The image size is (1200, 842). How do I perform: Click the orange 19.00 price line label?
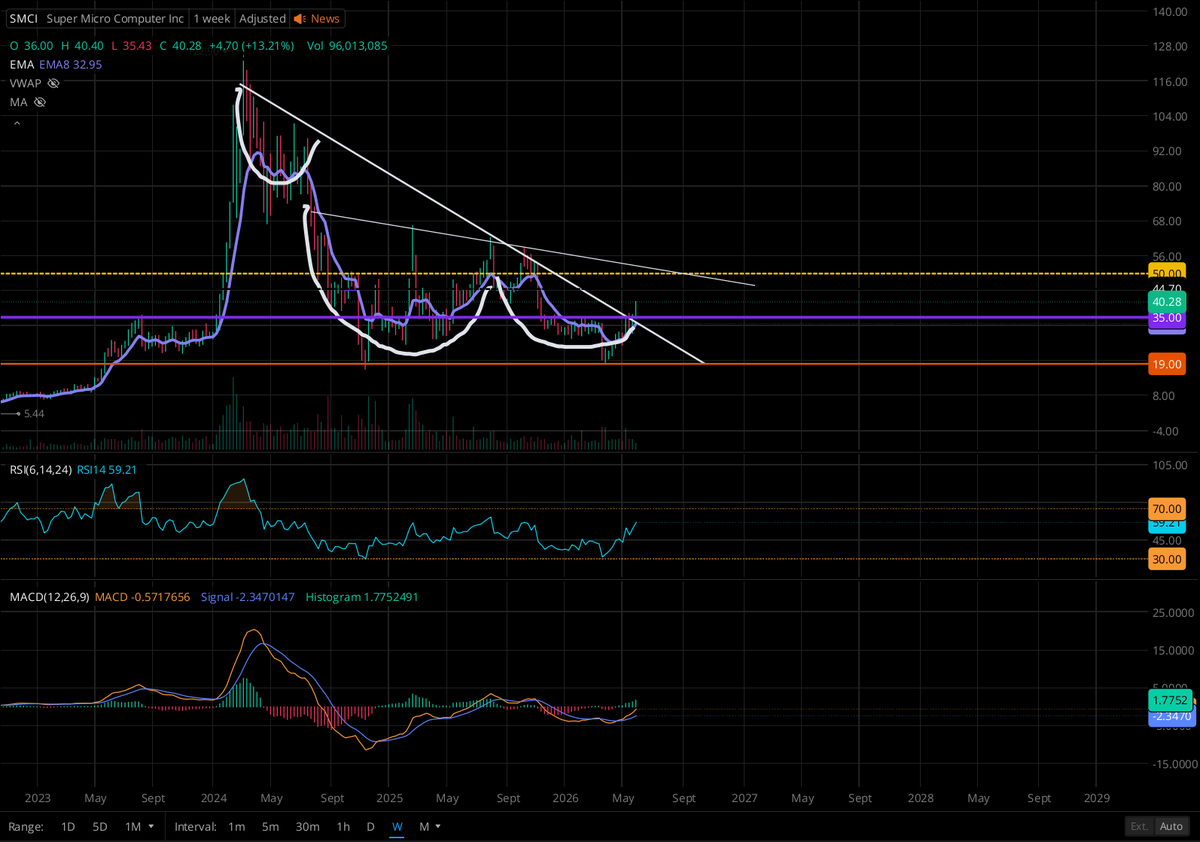click(x=1168, y=365)
